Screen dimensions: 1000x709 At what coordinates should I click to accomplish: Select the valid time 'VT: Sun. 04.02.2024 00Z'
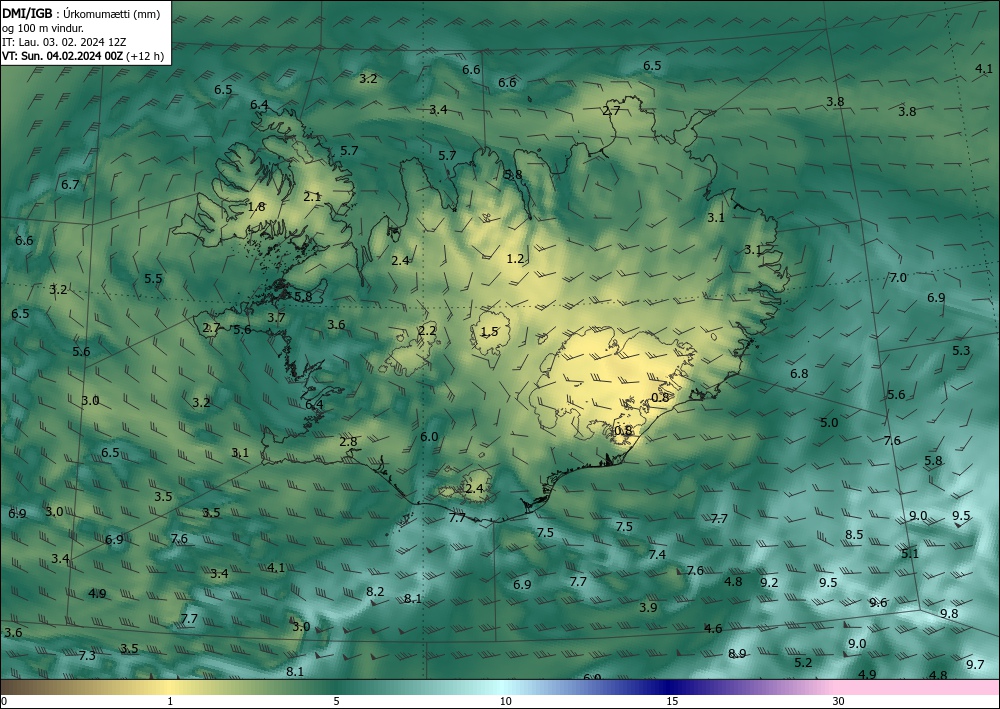pyautogui.click(x=63, y=56)
